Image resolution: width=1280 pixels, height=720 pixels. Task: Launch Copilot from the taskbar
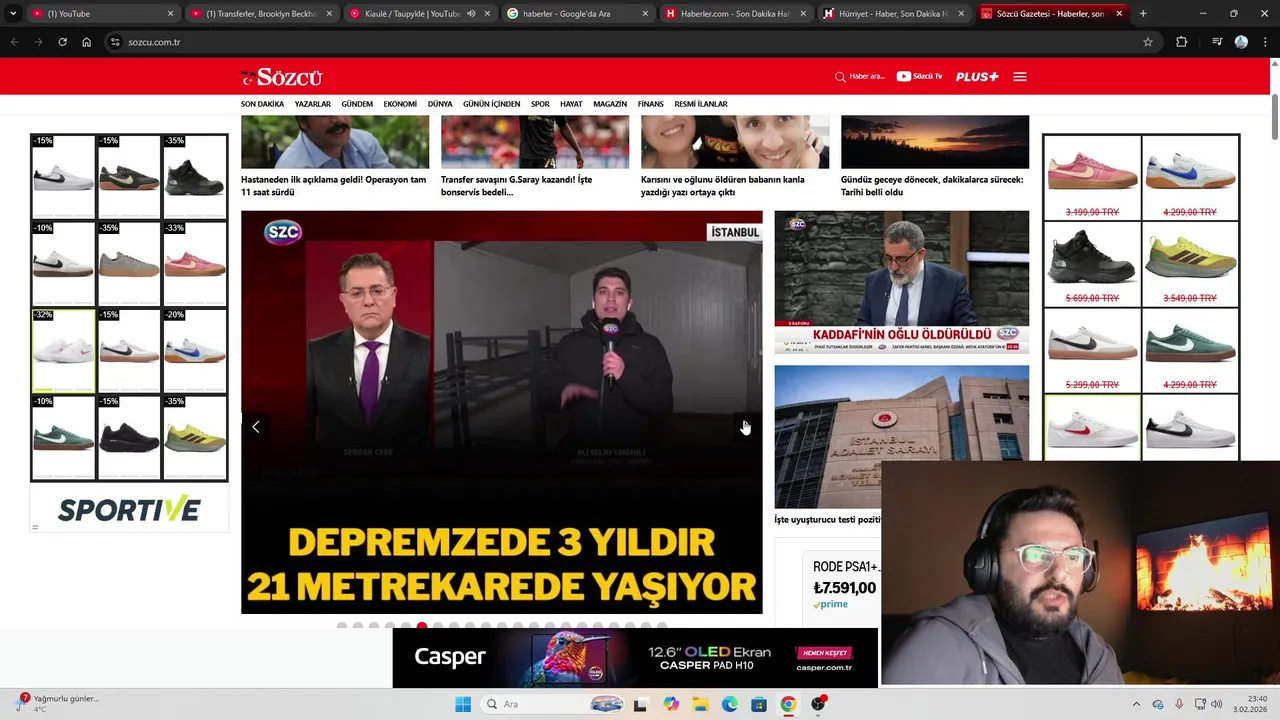coord(671,704)
